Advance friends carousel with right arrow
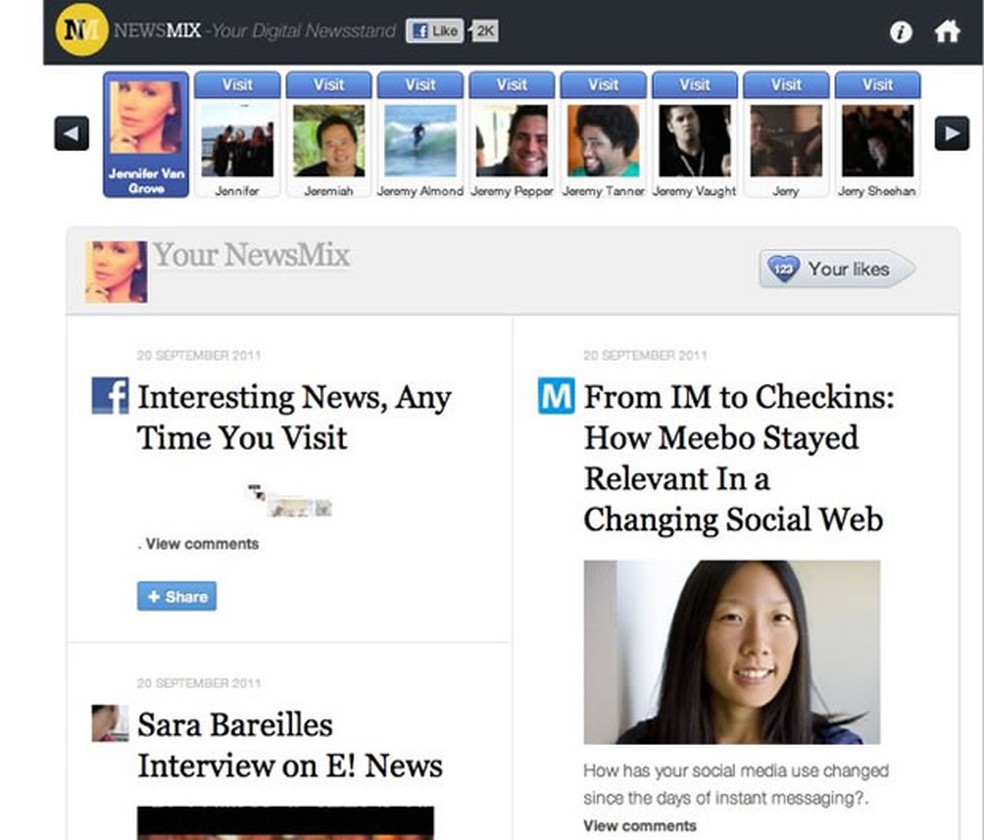Image resolution: width=984 pixels, height=840 pixels. coord(951,133)
